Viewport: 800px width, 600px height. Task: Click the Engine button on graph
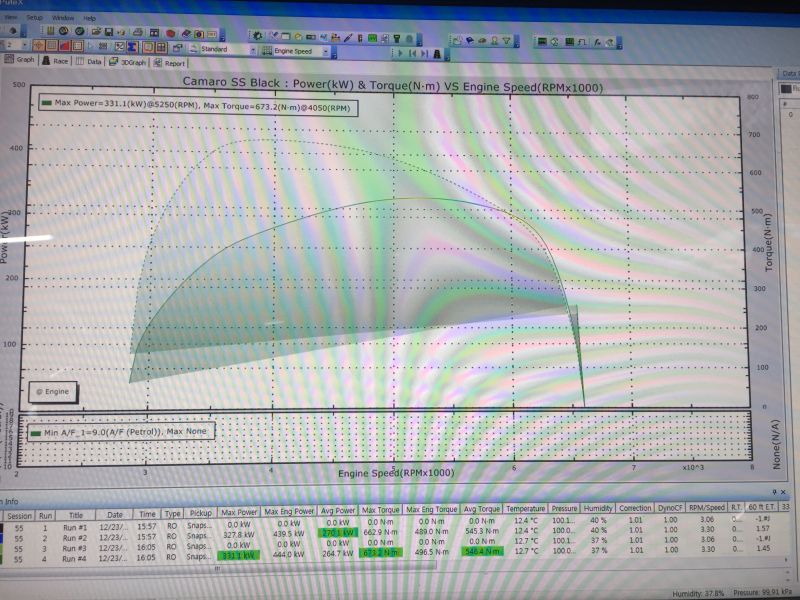pos(53,392)
